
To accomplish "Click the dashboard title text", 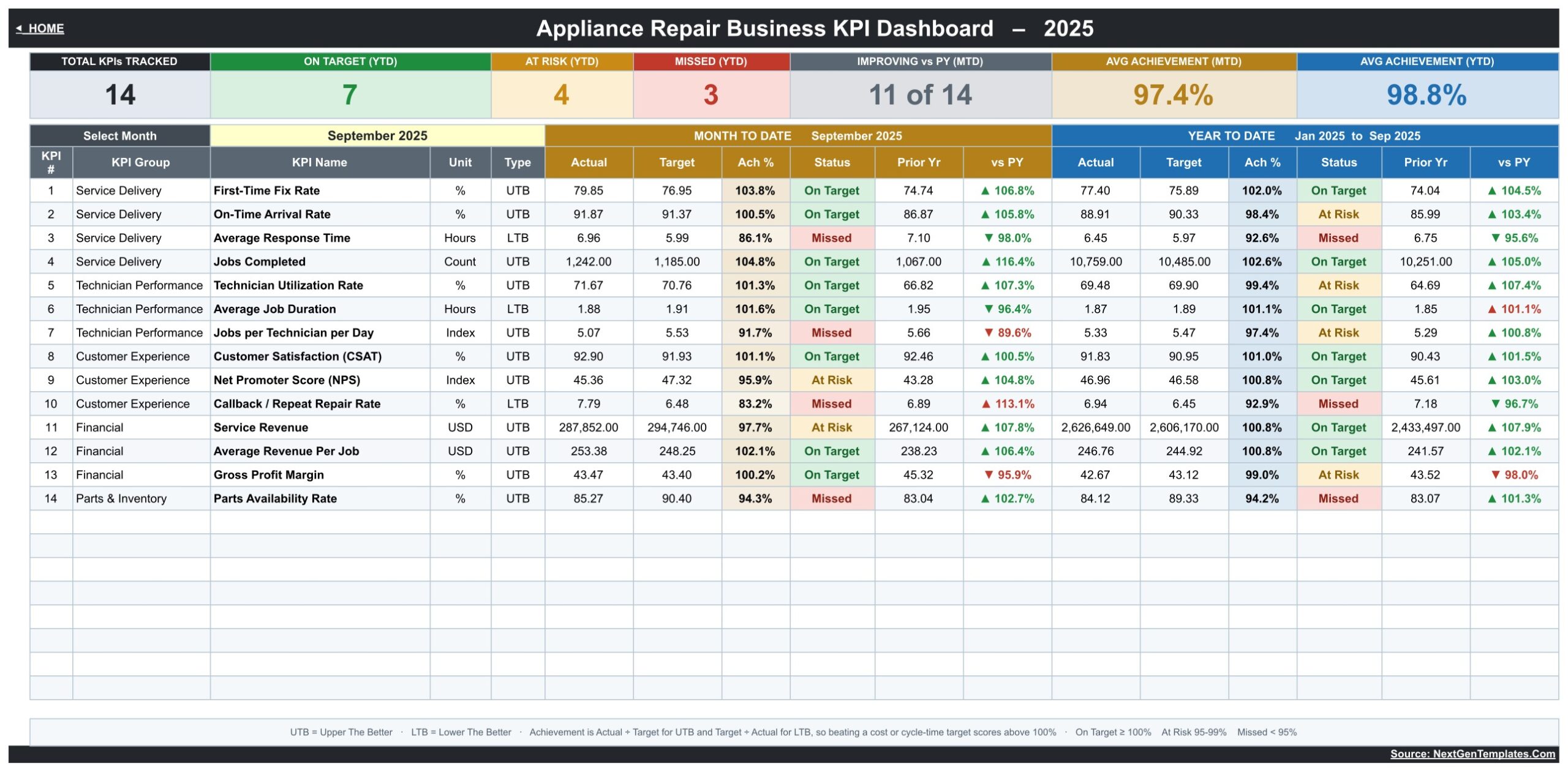I will pyautogui.click(x=815, y=28).
